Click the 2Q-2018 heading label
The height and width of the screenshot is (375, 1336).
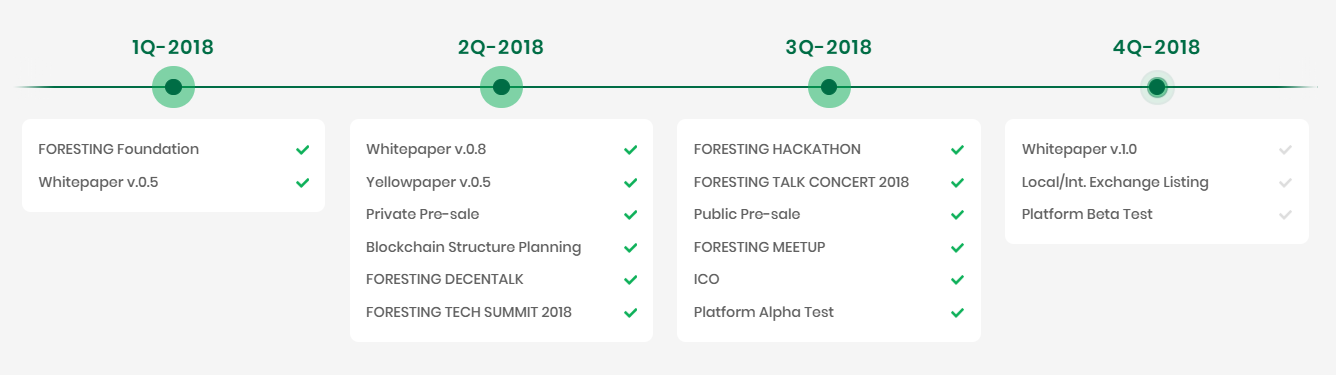[x=501, y=47]
